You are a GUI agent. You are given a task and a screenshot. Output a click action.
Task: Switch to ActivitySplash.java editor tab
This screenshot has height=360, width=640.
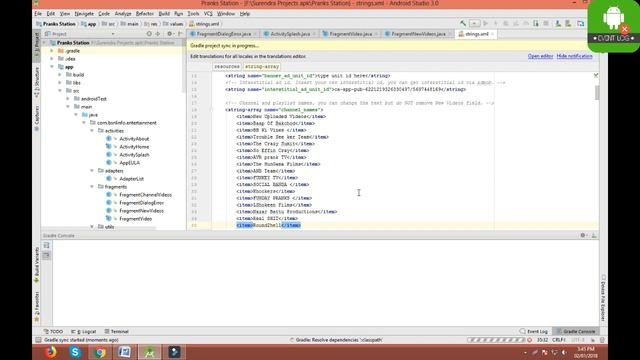tap(290, 34)
